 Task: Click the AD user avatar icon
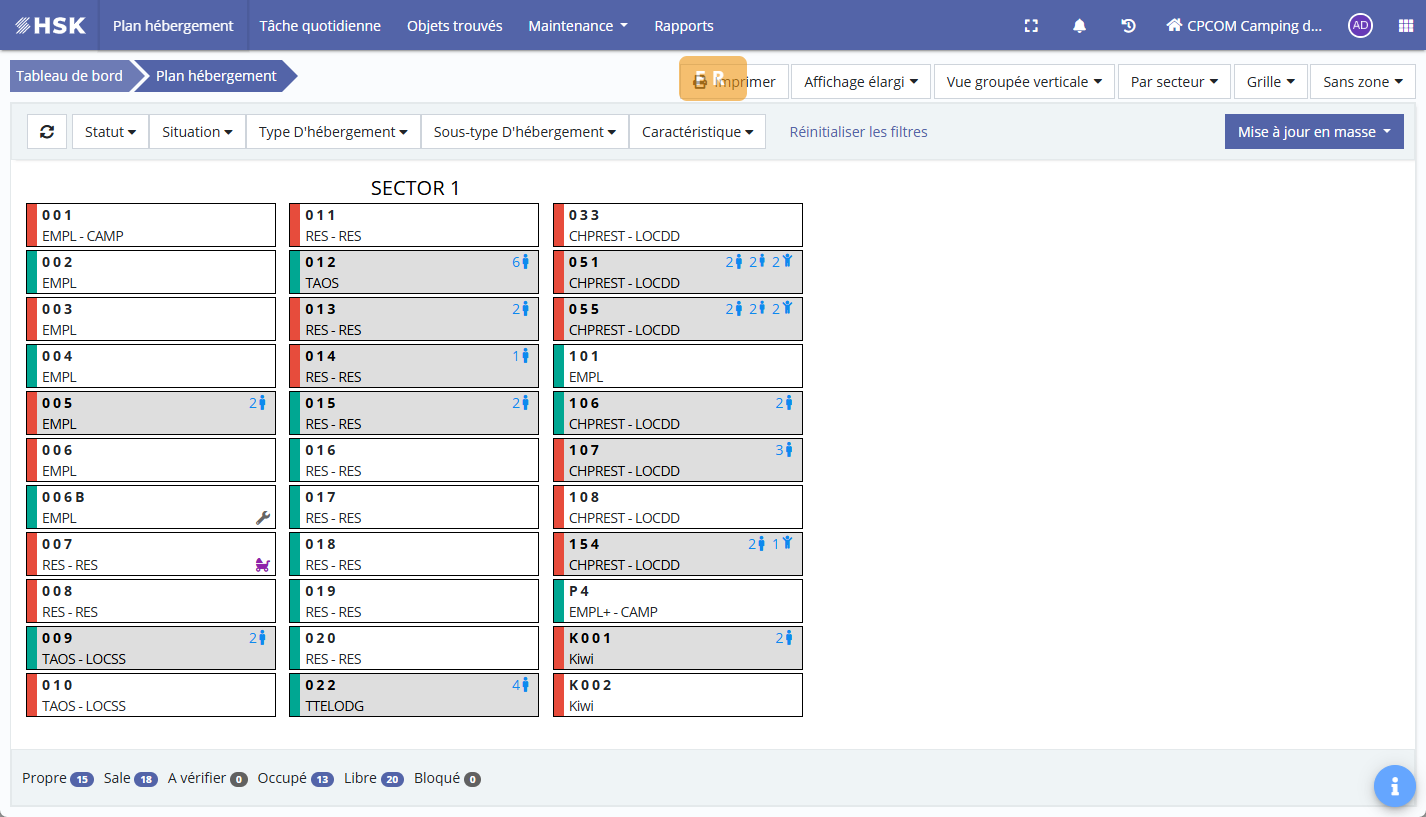1359,26
